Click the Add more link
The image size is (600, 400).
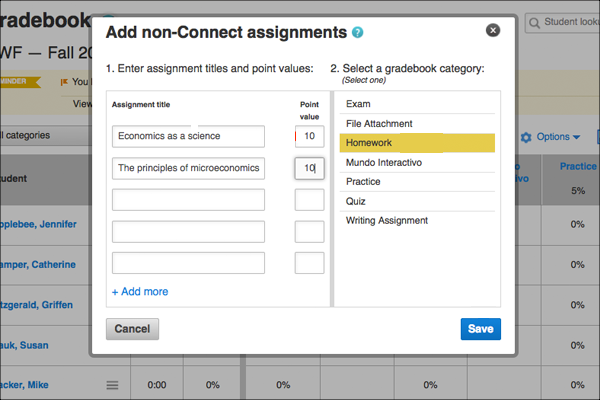point(140,292)
